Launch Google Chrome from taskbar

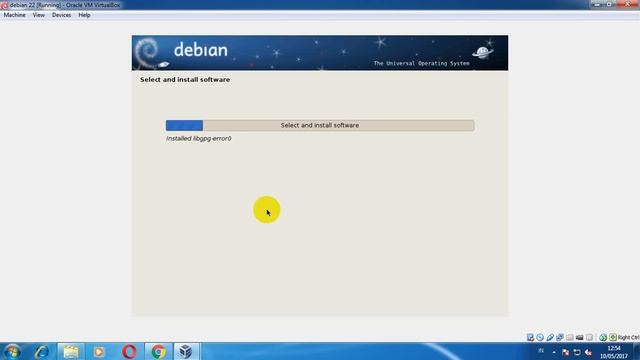(158, 351)
